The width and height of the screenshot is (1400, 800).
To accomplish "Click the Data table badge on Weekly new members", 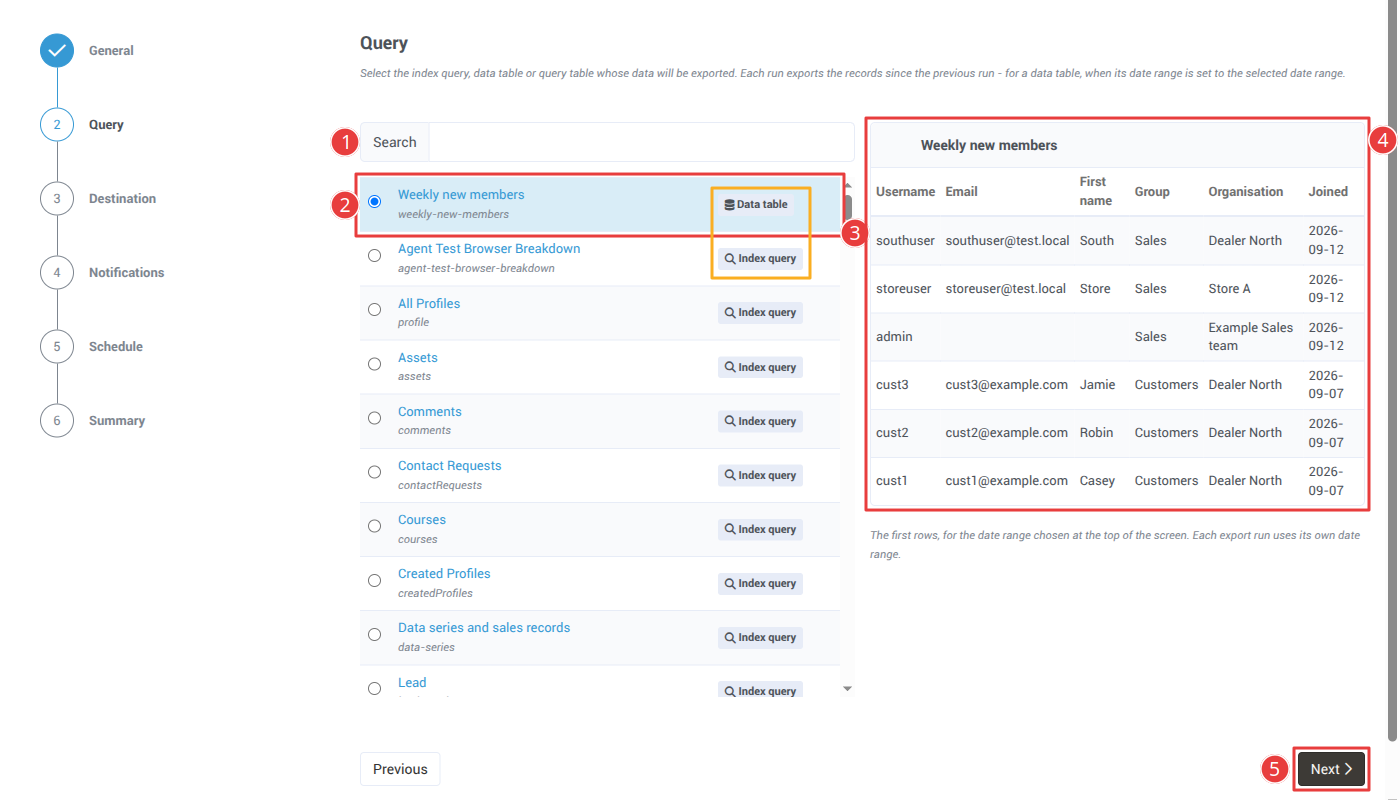I will tap(756, 204).
